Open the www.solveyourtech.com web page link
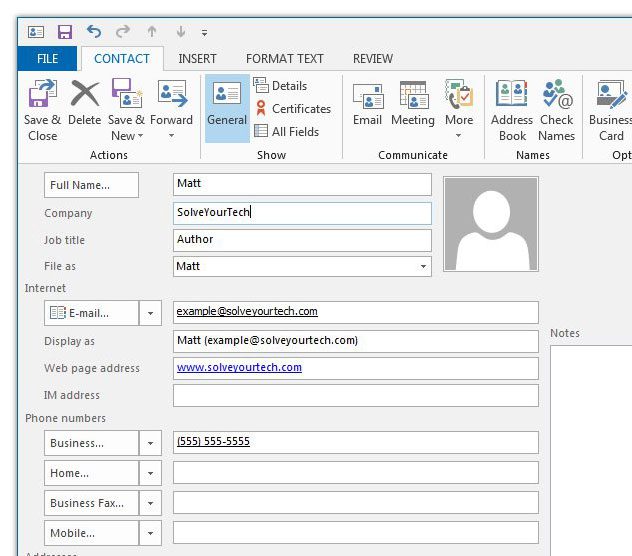This screenshot has height=556, width=632. [x=239, y=368]
